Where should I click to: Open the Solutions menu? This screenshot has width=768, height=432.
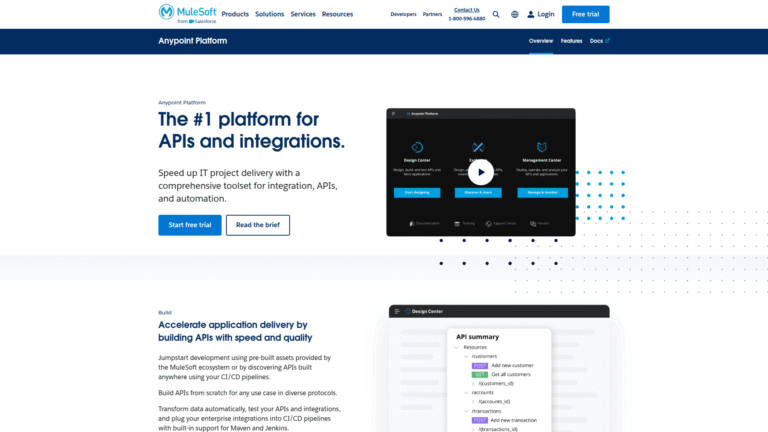coord(269,14)
